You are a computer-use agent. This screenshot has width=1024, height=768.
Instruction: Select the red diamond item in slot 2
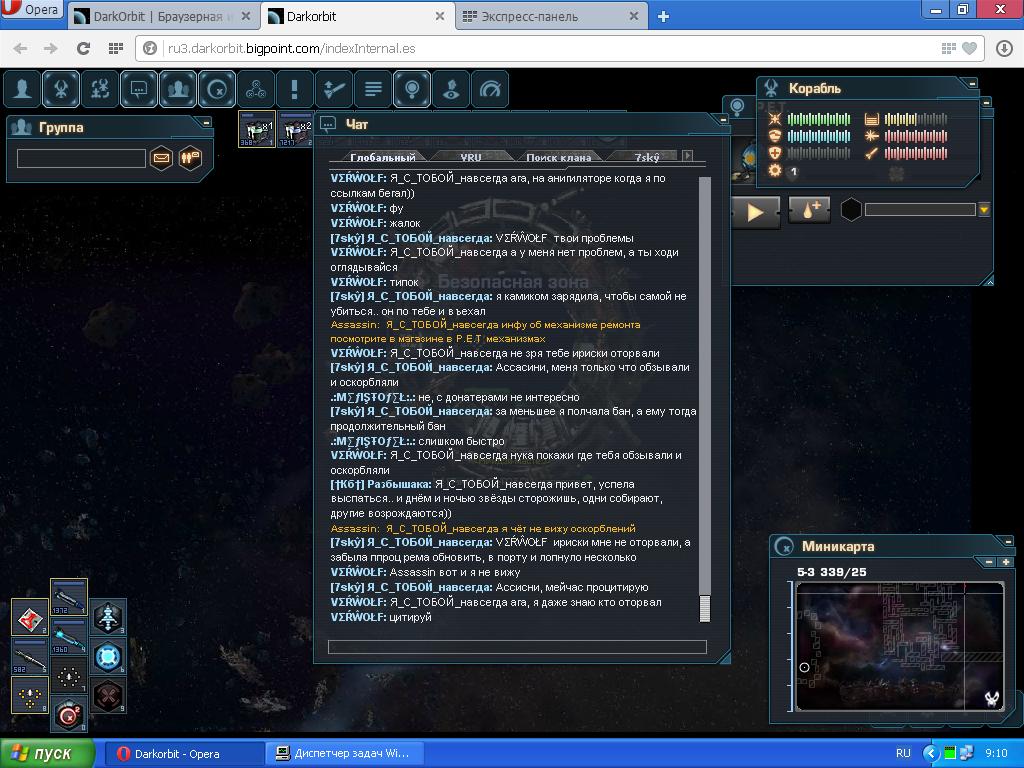point(30,617)
